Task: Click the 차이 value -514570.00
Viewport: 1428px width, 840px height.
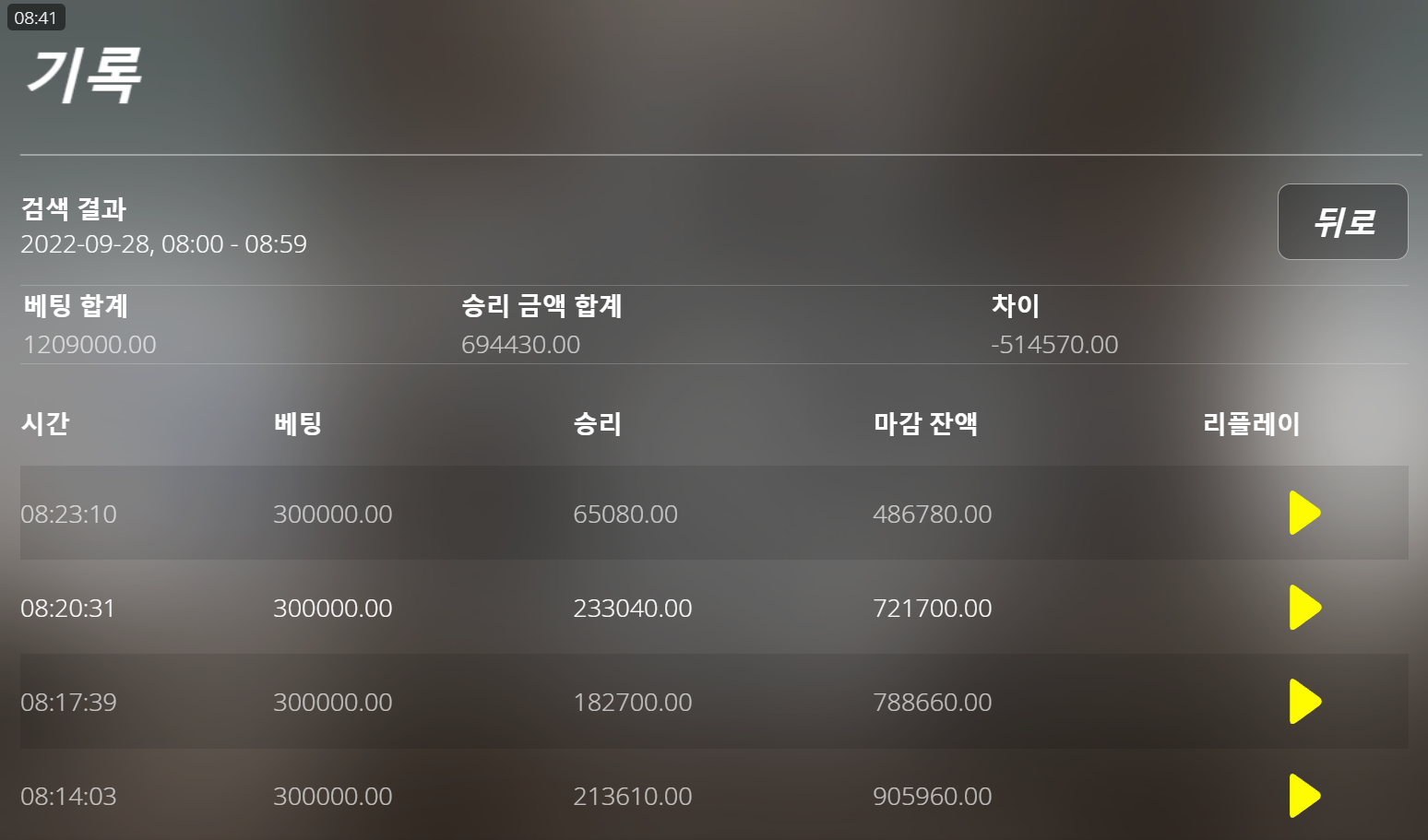Action: (x=1054, y=344)
